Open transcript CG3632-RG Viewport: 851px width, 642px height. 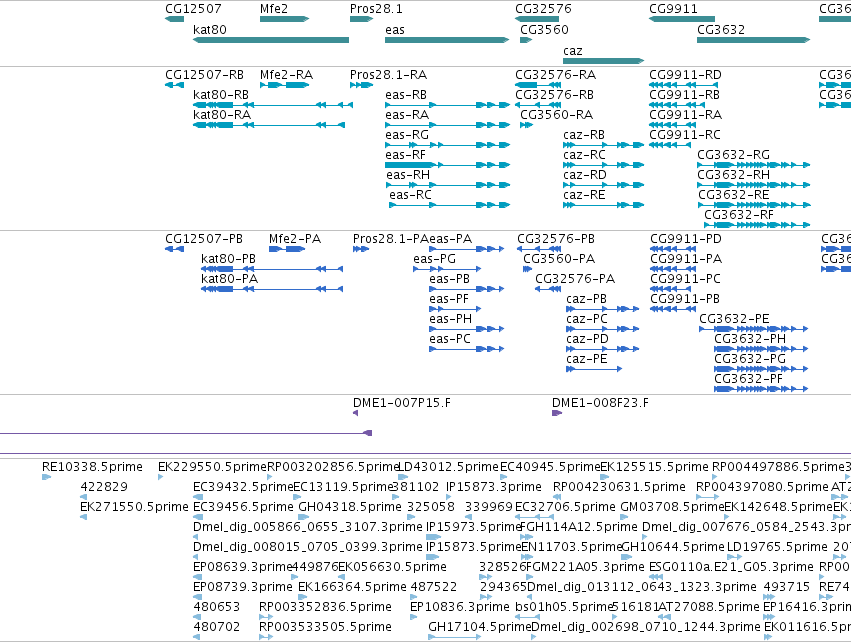733,155
